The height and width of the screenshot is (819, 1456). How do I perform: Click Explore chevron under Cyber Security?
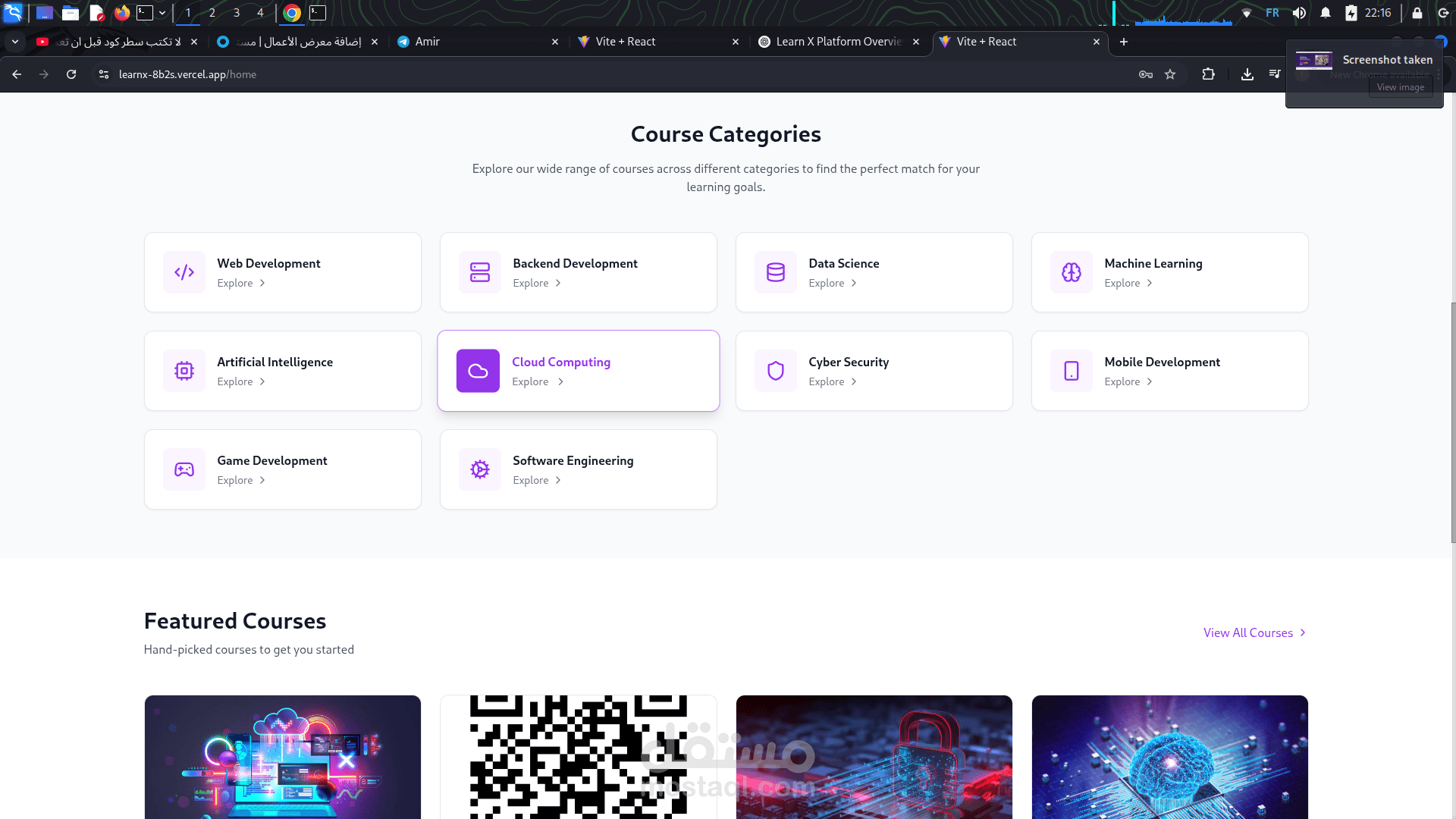[x=854, y=382]
